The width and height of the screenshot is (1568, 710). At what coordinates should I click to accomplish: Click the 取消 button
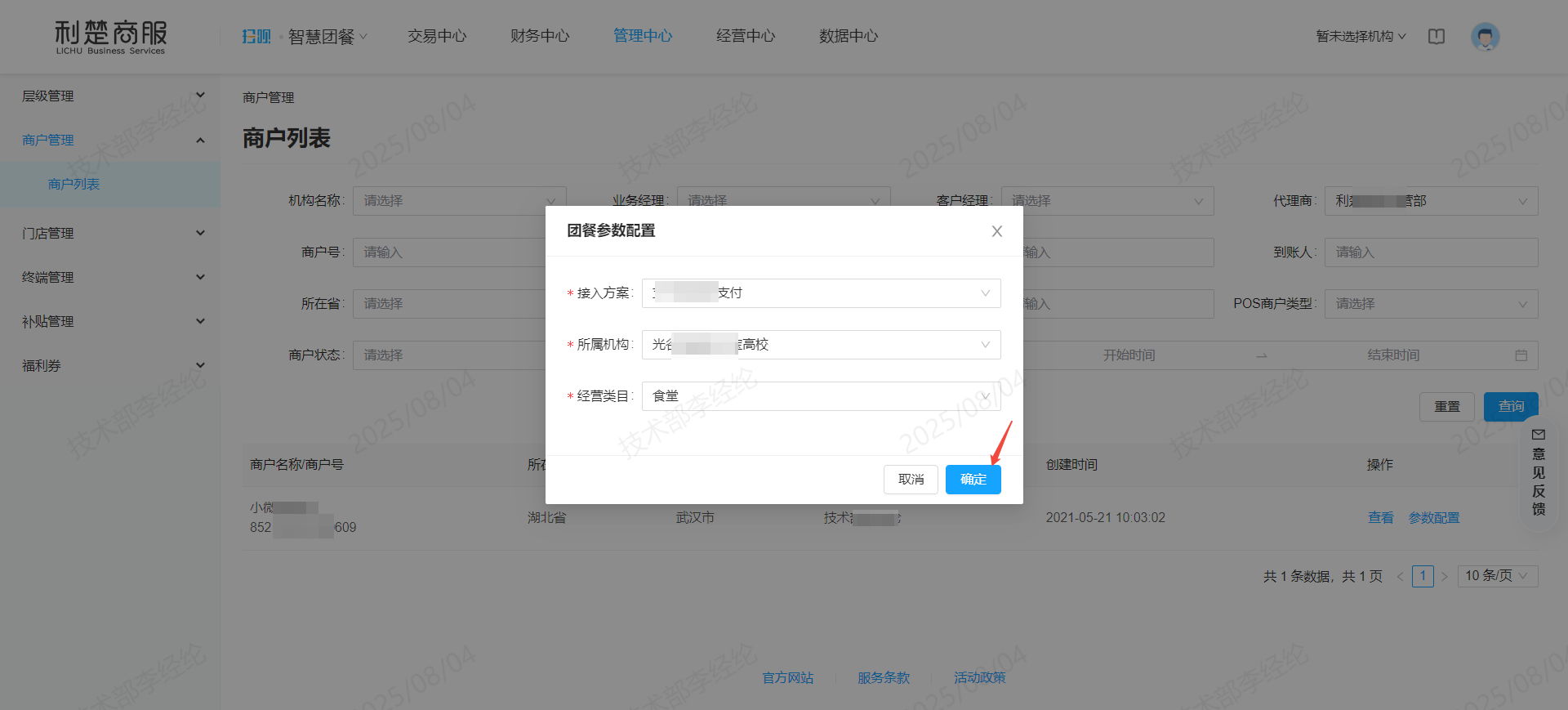tap(911, 480)
